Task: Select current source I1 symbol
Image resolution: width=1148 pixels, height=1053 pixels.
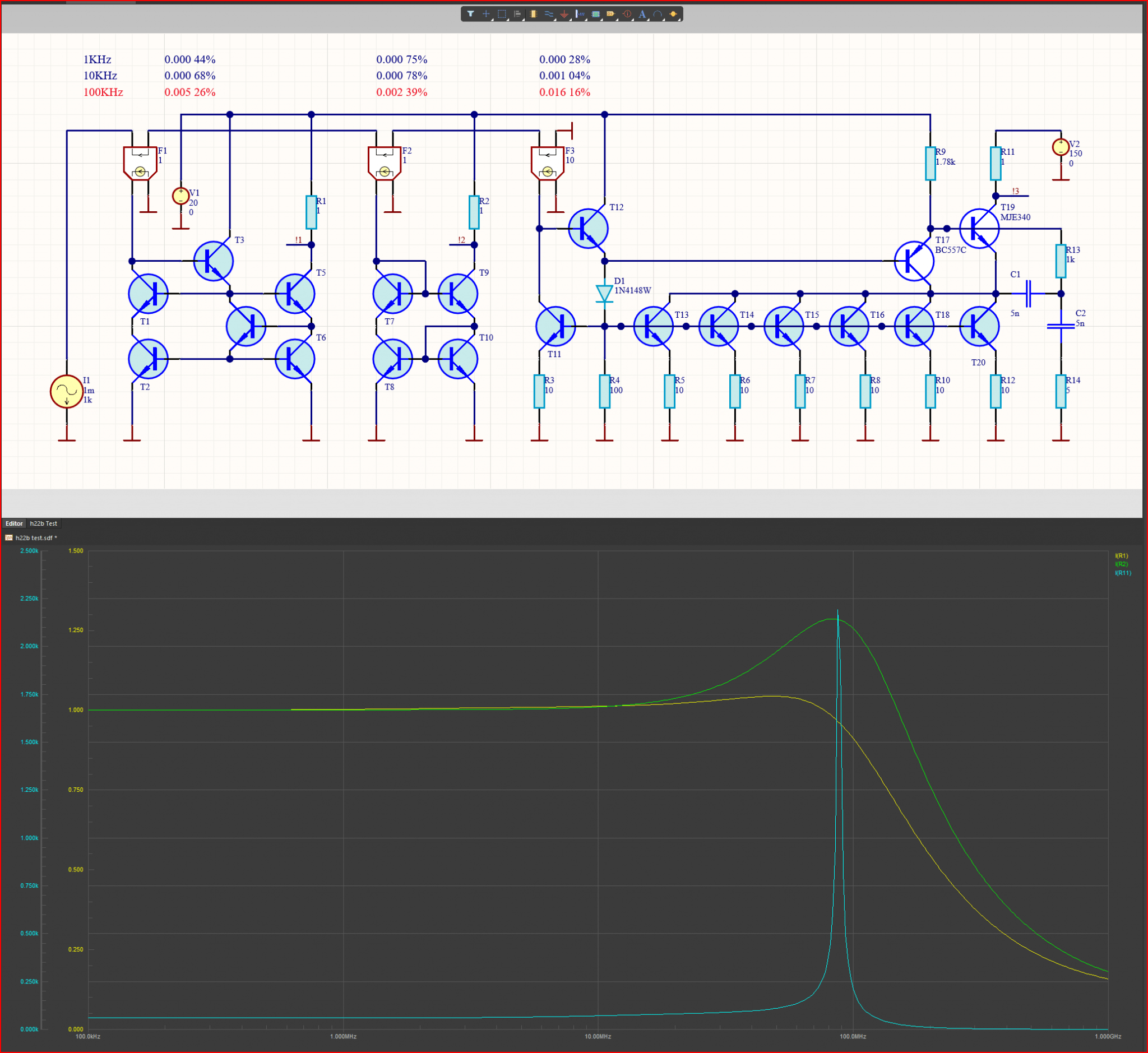Action: pyautogui.click(x=67, y=392)
